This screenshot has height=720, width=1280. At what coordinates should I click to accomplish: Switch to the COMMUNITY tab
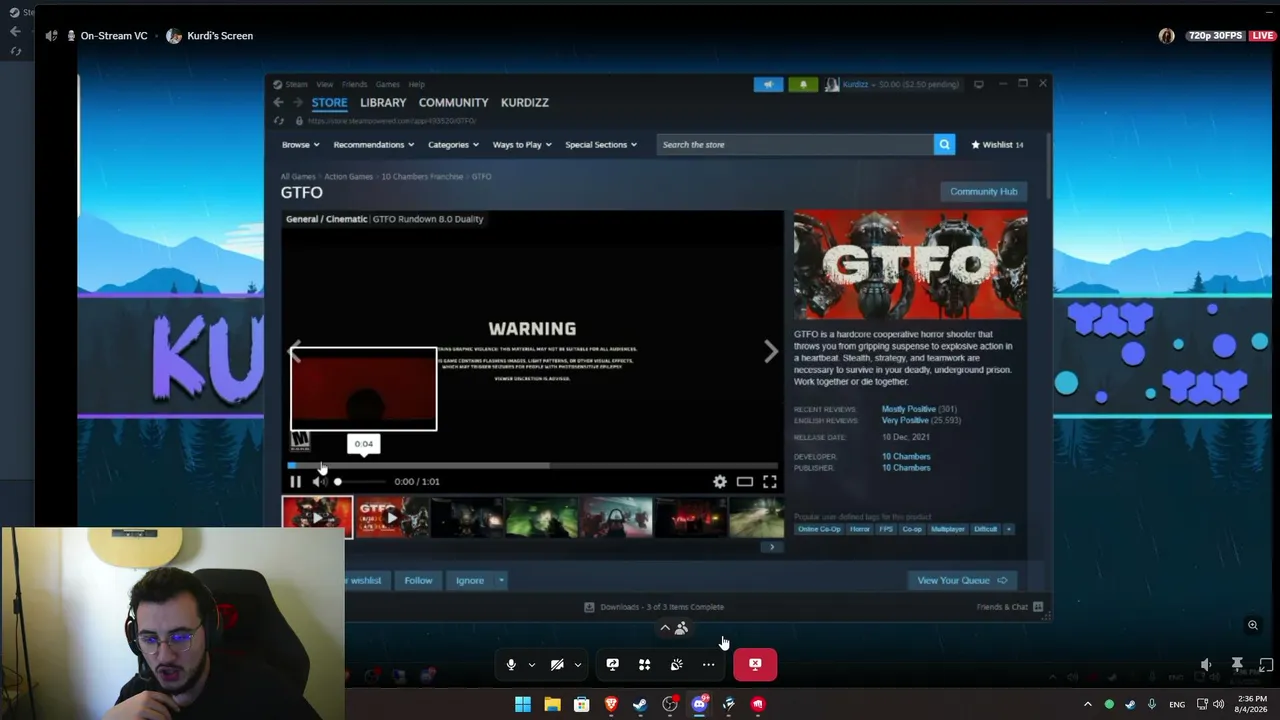[453, 102]
